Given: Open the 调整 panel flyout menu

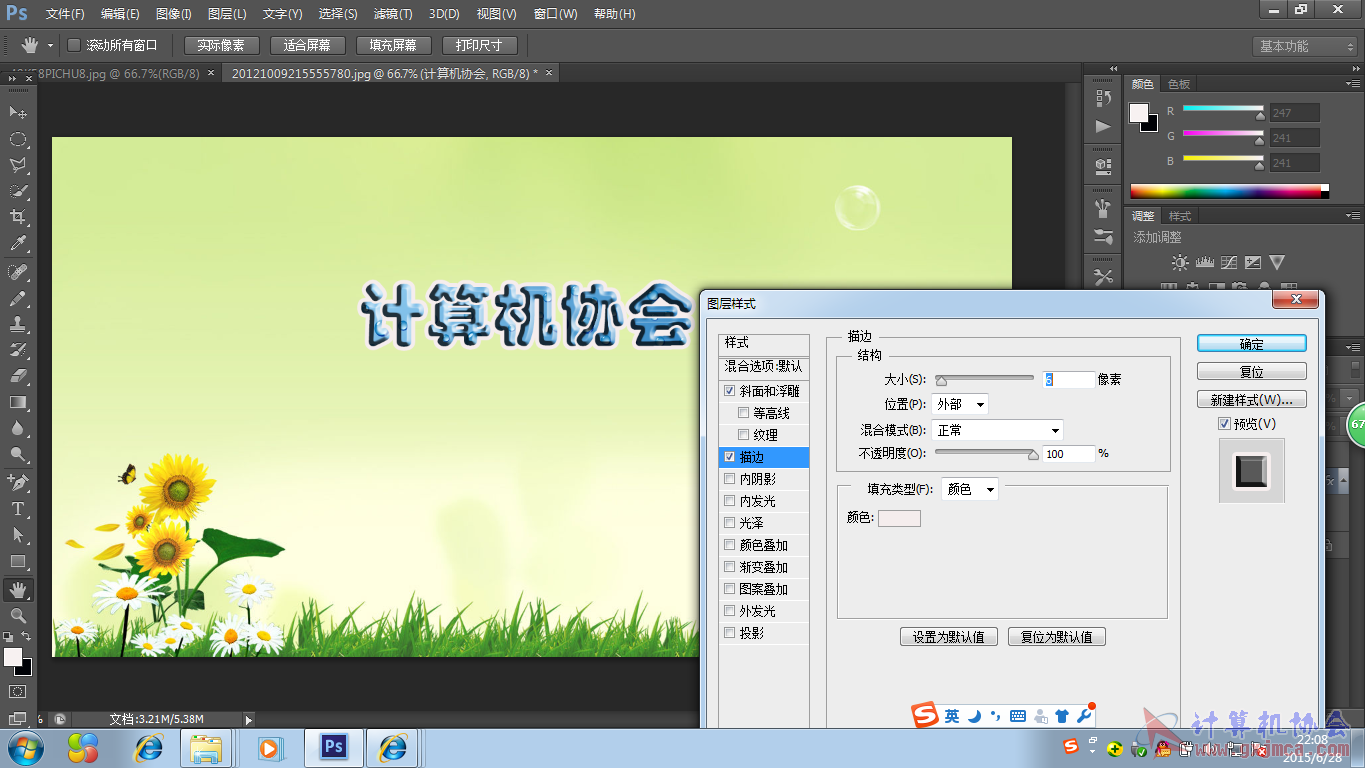Looking at the screenshot, I should click(1352, 215).
